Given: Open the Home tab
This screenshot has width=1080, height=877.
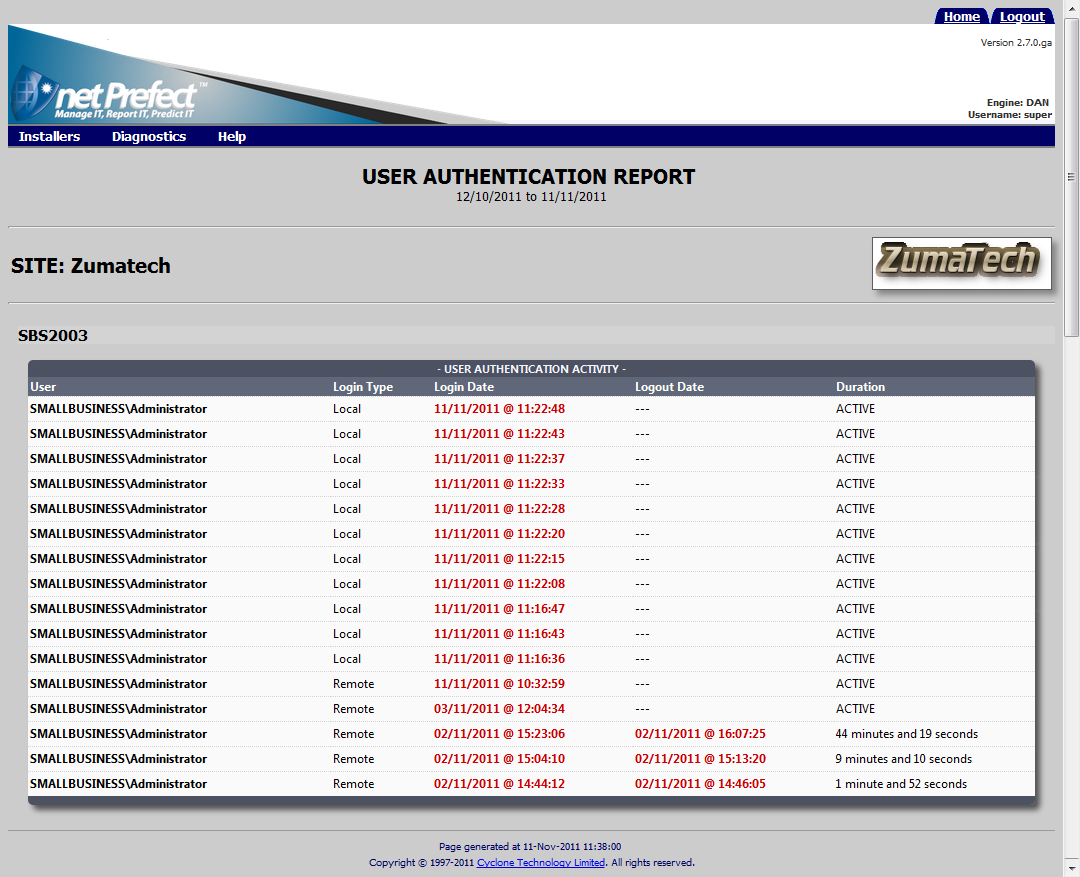Looking at the screenshot, I should click(x=961, y=16).
